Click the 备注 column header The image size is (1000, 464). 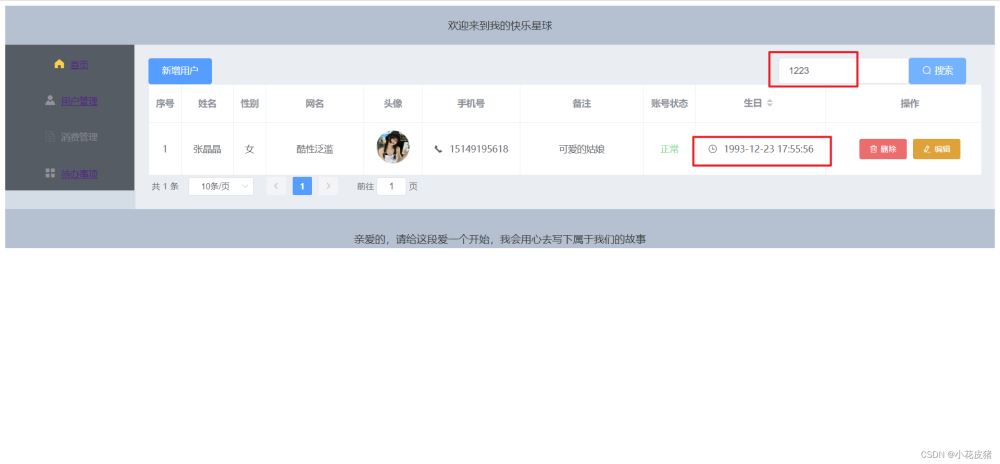(x=582, y=103)
